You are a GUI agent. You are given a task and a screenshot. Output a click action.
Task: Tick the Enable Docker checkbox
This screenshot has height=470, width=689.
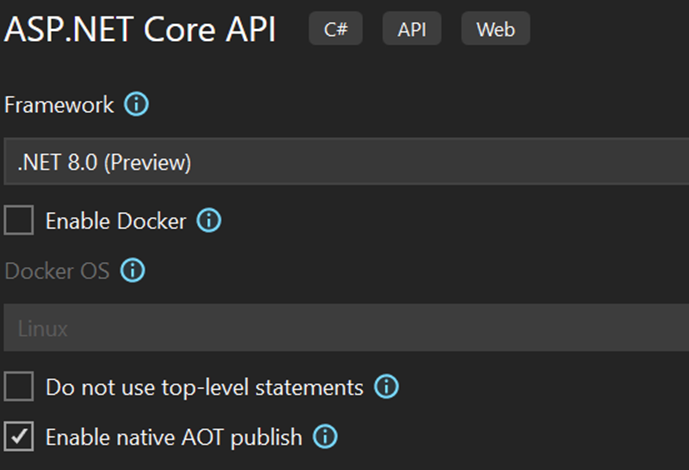coord(19,220)
